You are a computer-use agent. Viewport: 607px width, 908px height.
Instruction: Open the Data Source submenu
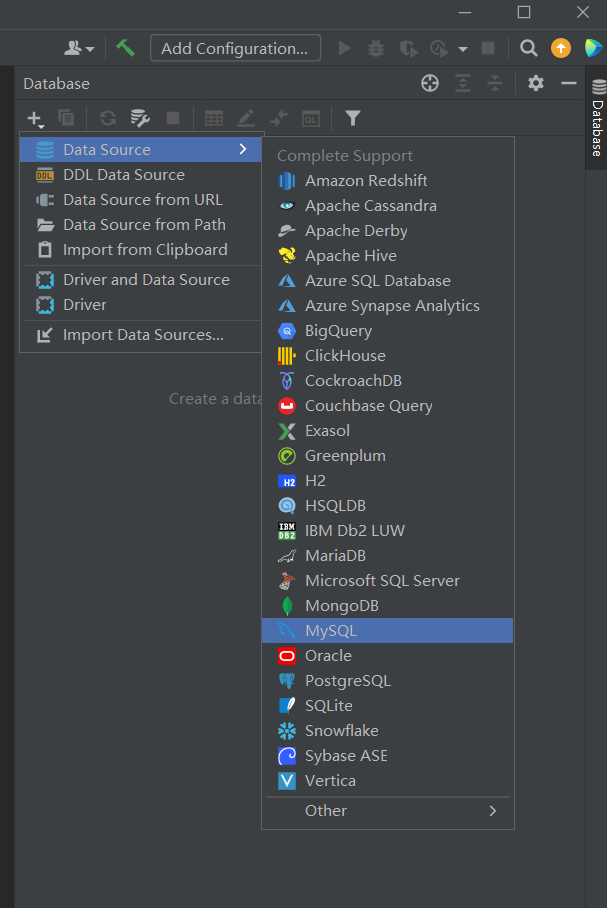pyautogui.click(x=141, y=149)
